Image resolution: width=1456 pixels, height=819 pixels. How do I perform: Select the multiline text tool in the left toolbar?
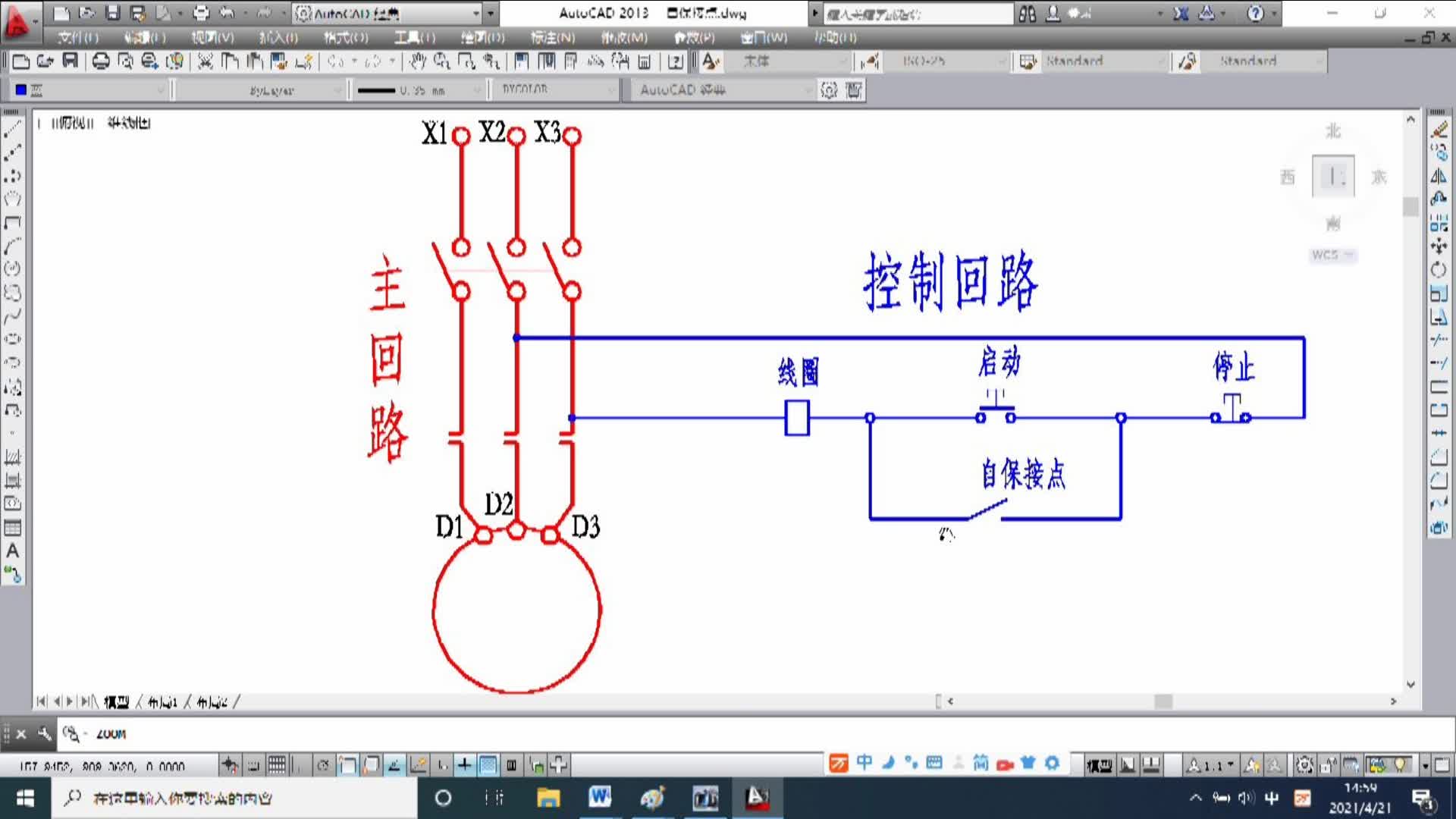click(12, 551)
